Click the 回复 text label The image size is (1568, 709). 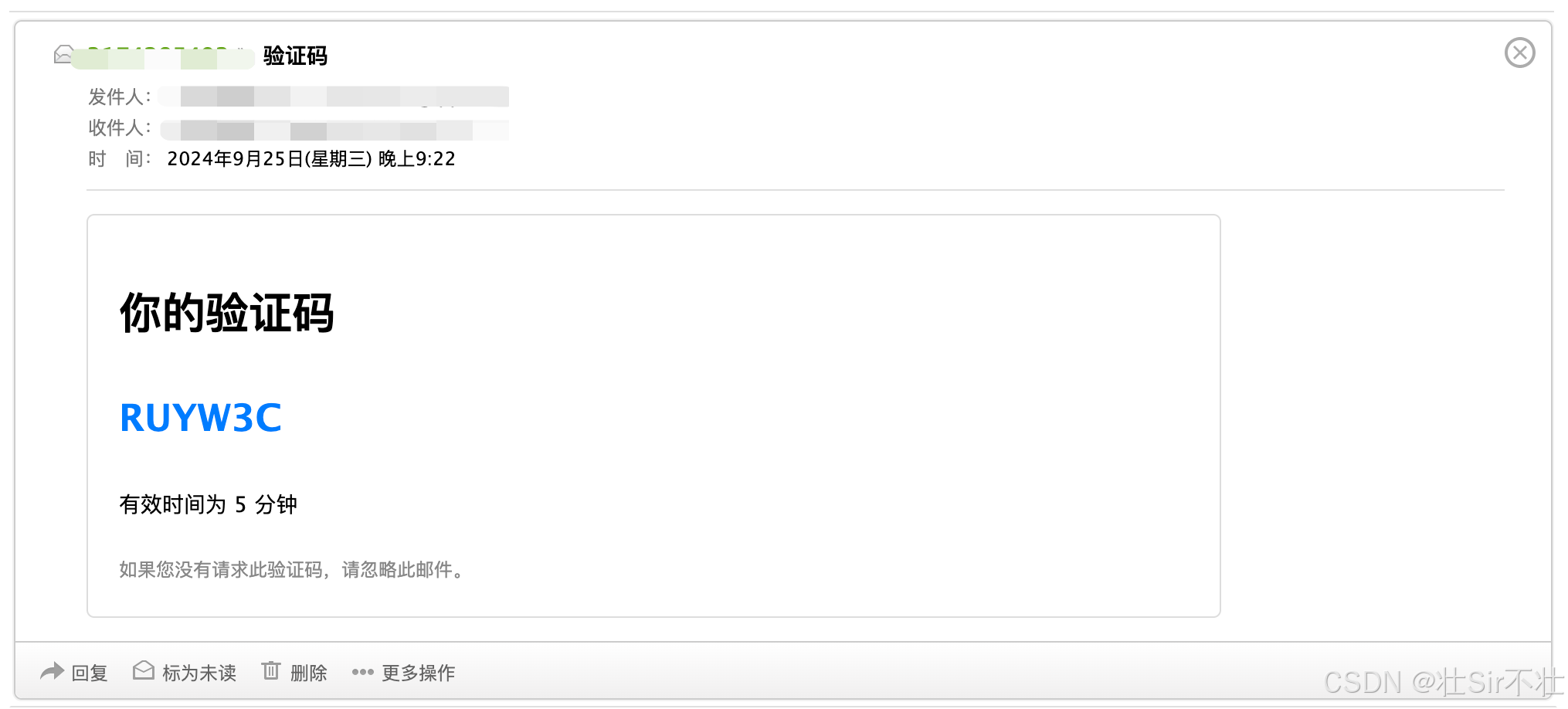point(90,673)
